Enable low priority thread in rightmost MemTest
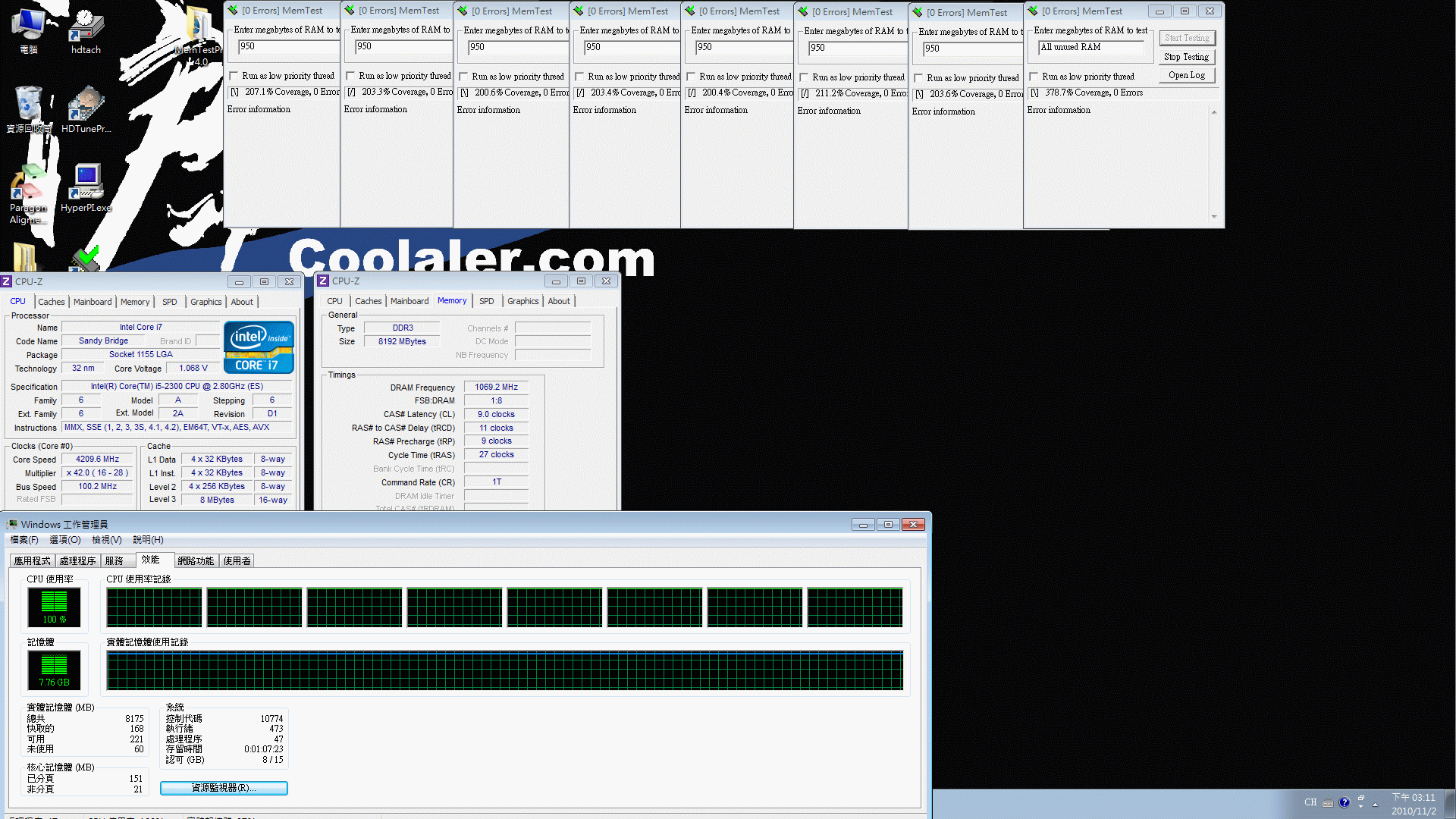 click(1034, 77)
